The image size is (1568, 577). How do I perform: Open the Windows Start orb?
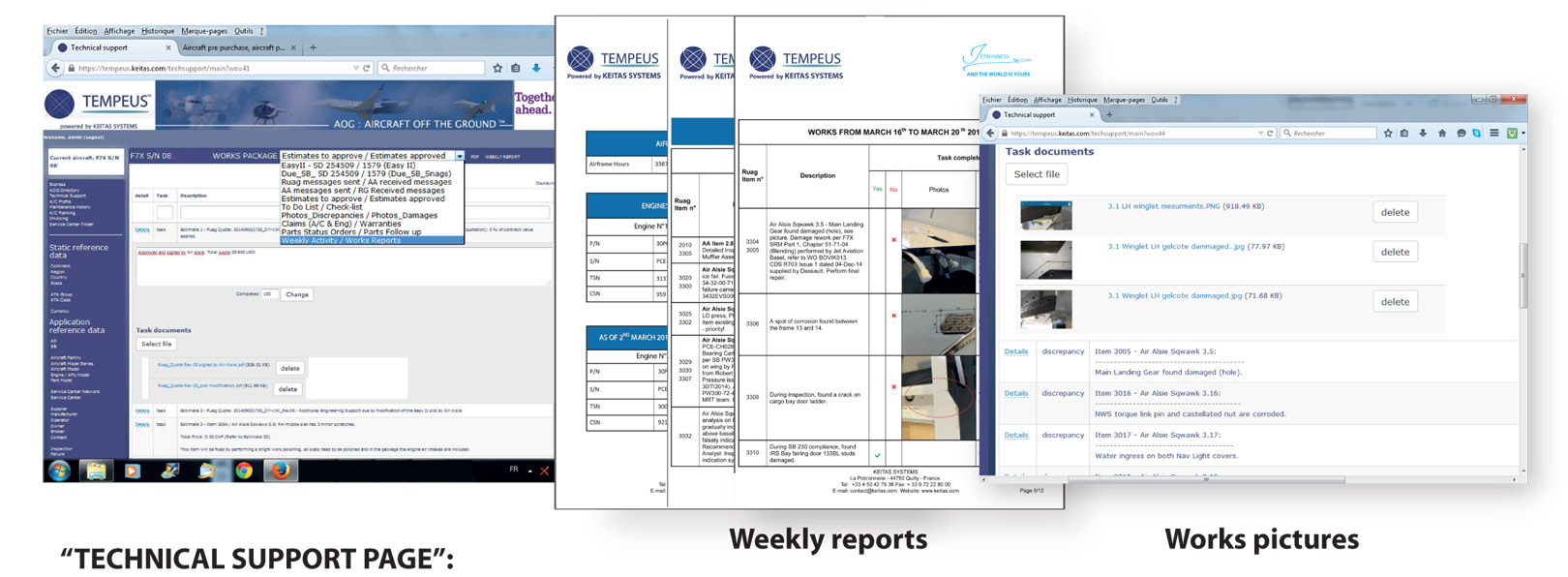pos(60,471)
